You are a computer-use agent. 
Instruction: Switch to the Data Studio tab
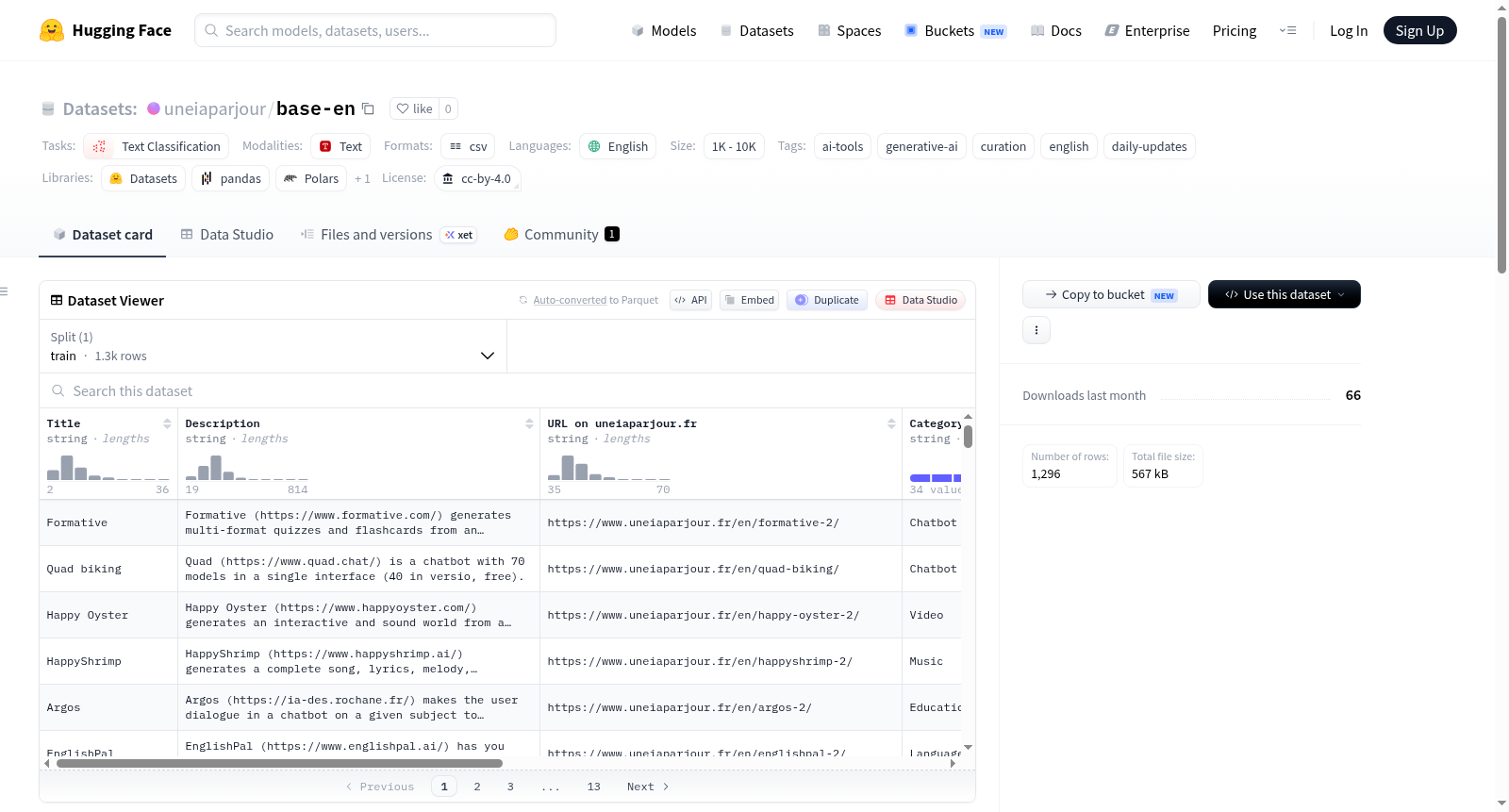pyautogui.click(x=227, y=235)
